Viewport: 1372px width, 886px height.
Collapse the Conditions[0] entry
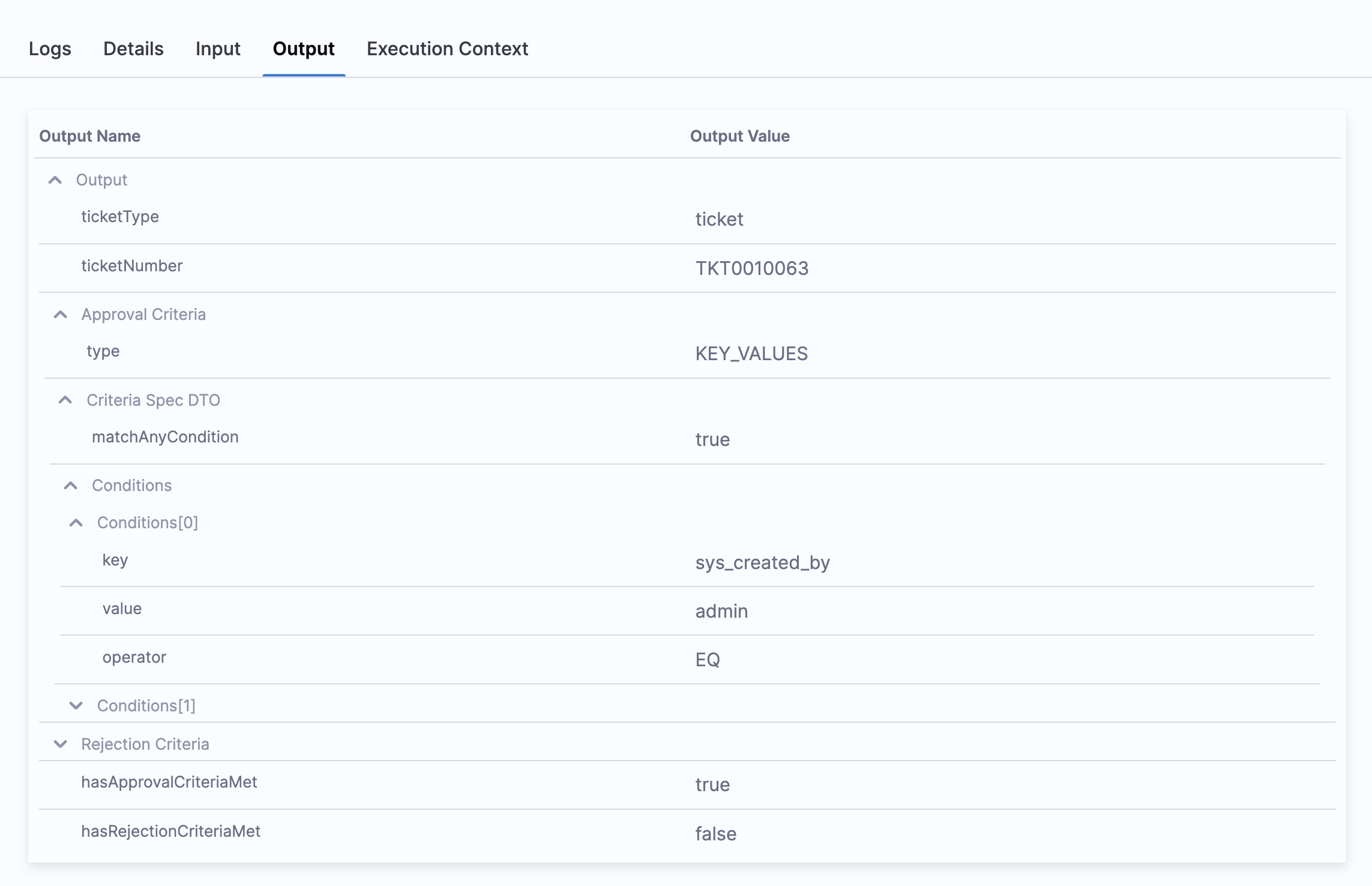76,523
